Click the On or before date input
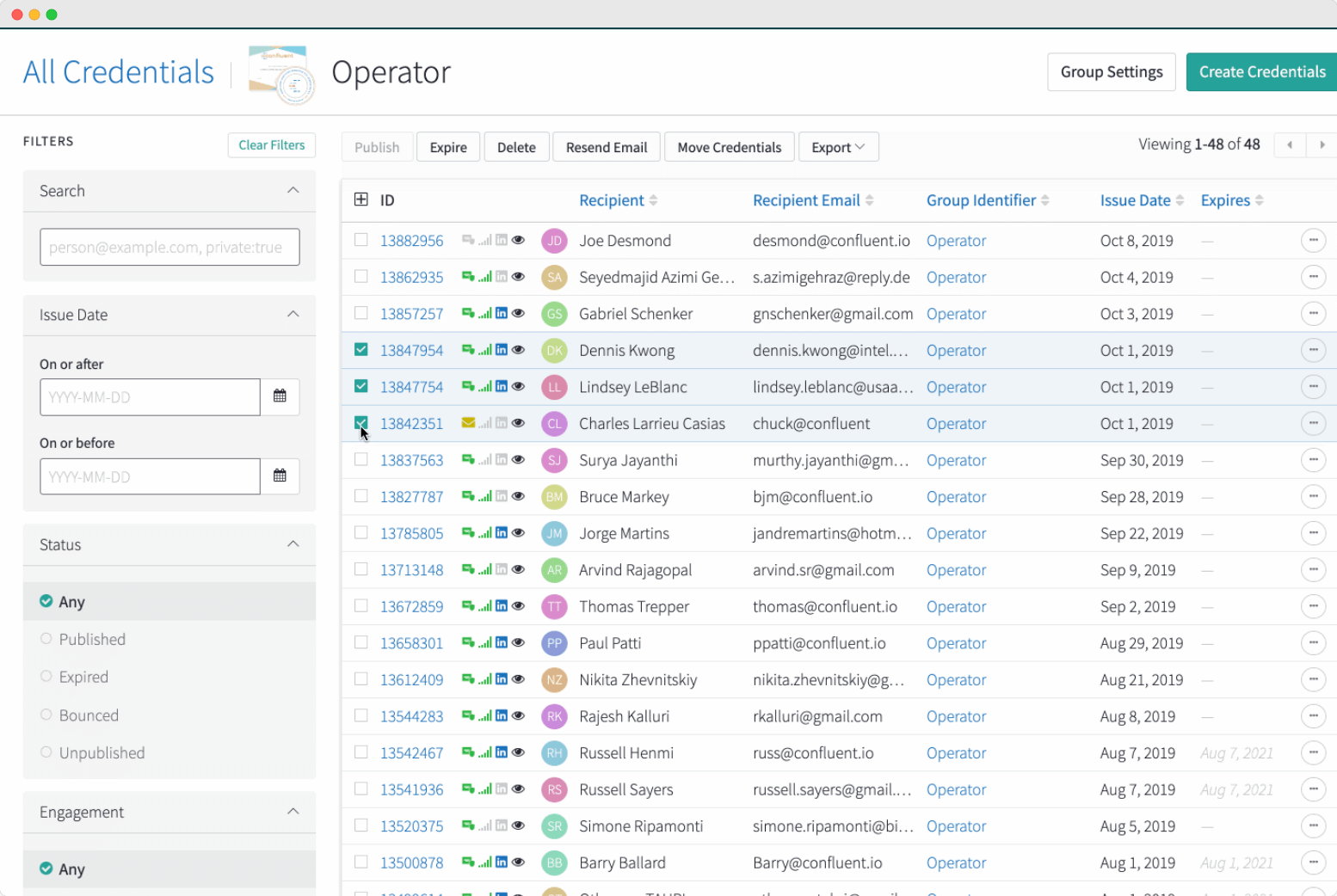This screenshot has height=896, width=1337. pyautogui.click(x=150, y=476)
